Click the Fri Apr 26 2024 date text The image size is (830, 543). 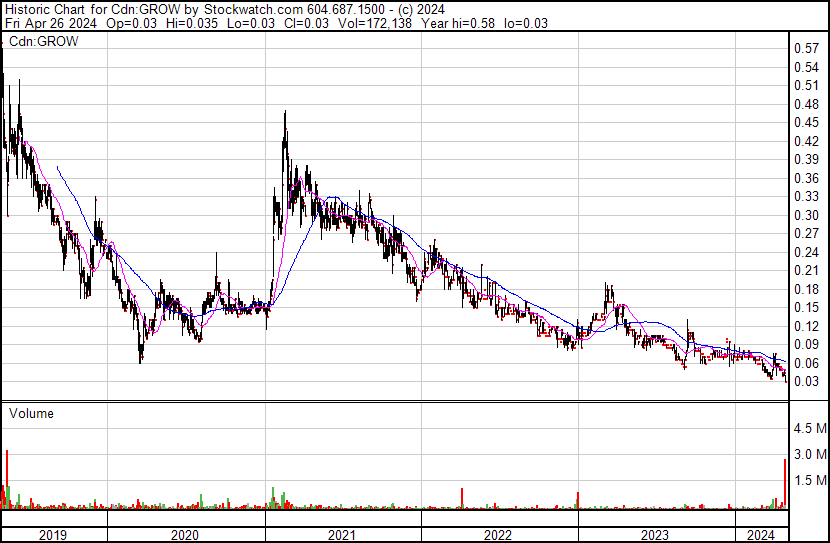(51, 23)
